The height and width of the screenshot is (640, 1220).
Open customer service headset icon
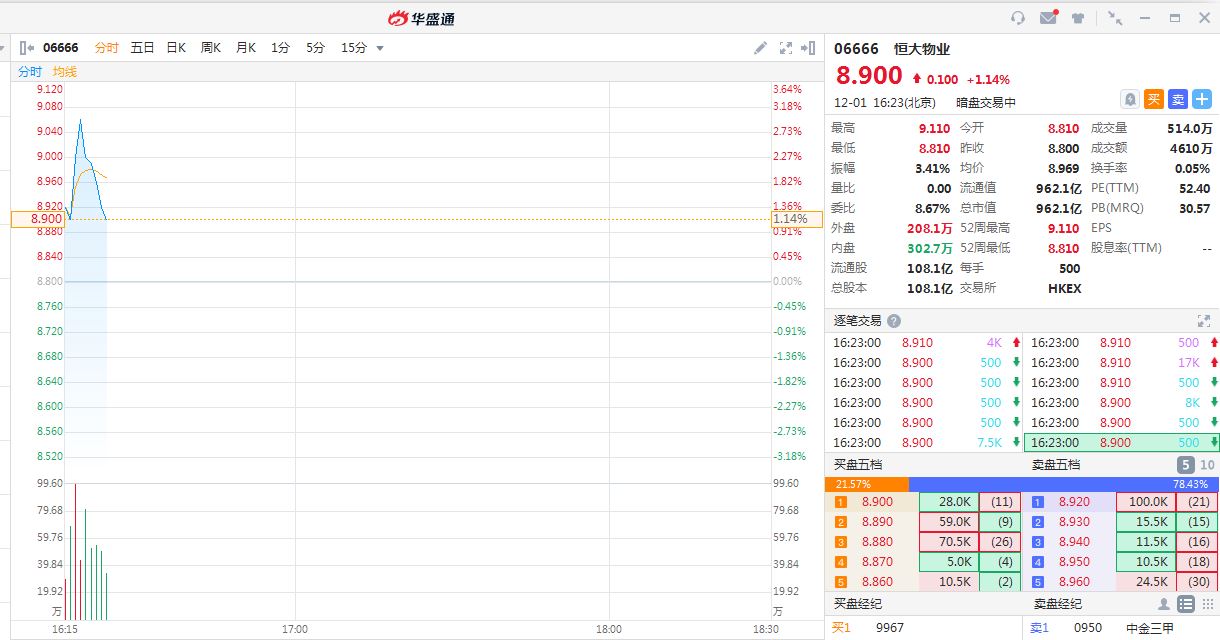pyautogui.click(x=1018, y=18)
